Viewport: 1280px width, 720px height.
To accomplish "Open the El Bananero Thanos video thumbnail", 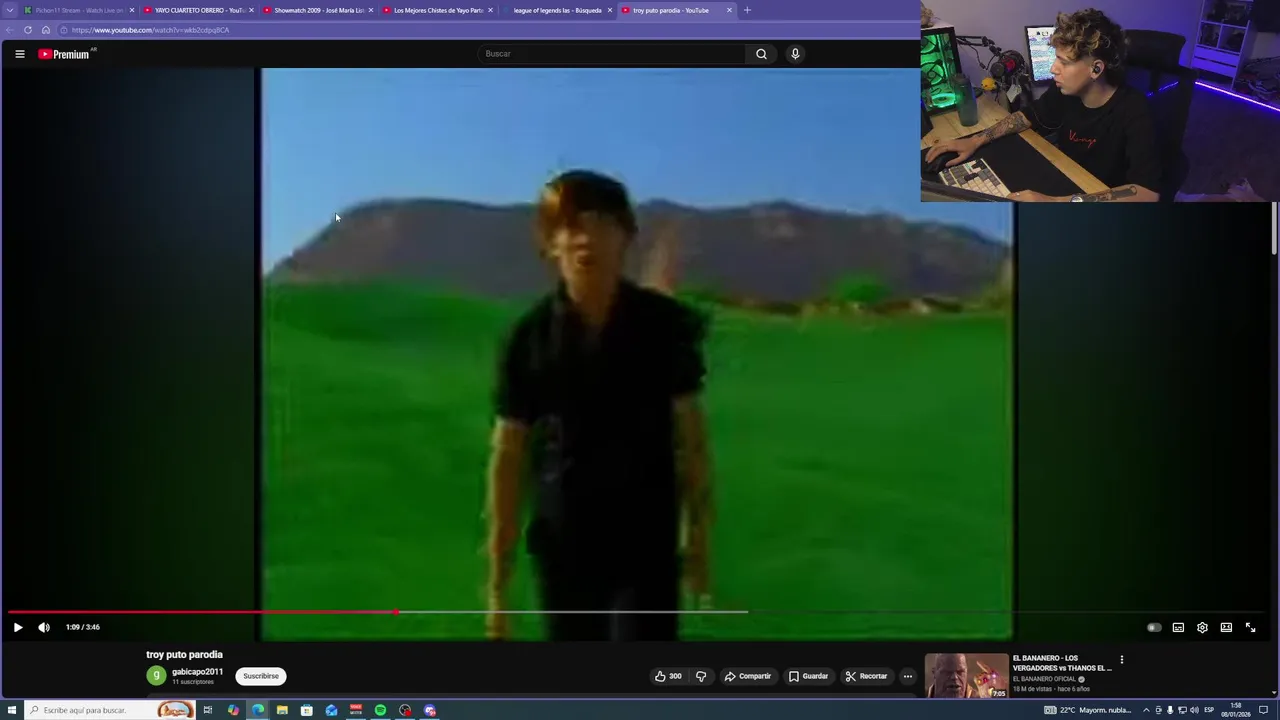I will (x=966, y=676).
